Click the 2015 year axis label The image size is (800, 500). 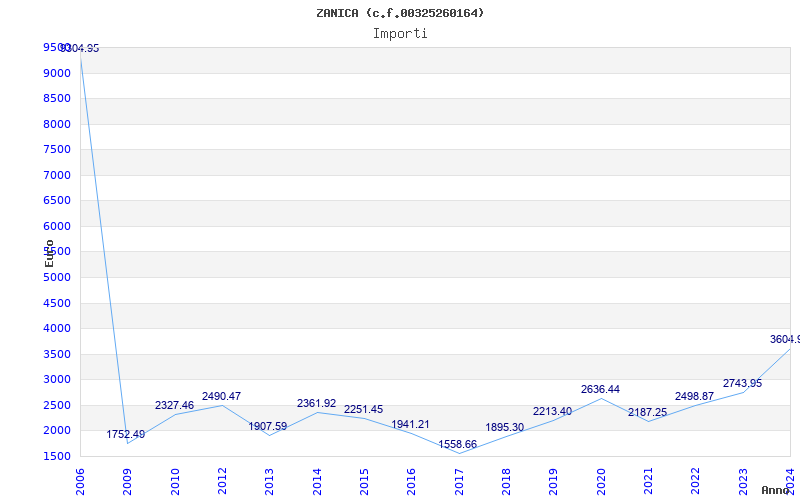coord(364,482)
